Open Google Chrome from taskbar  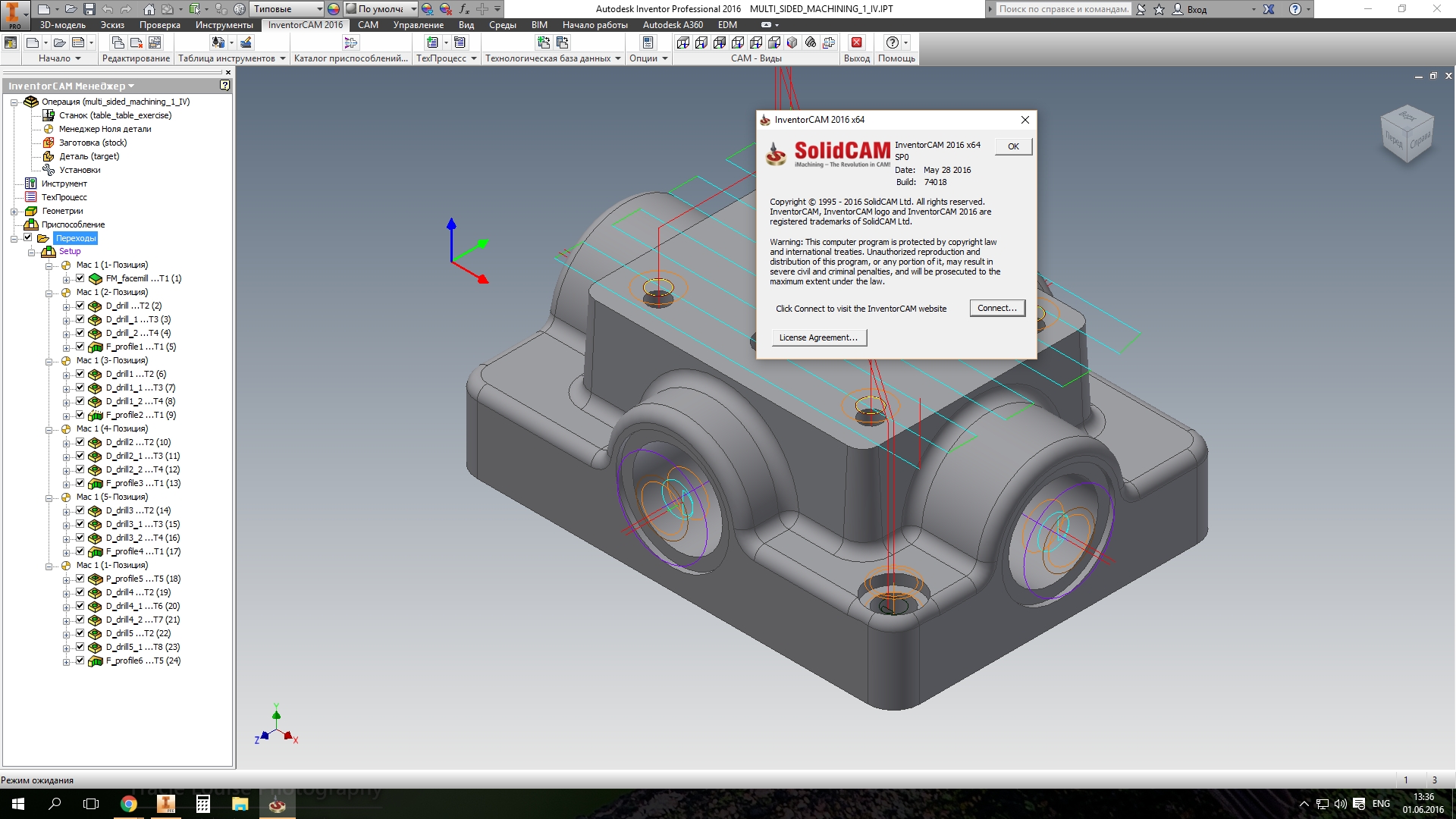coord(129,804)
